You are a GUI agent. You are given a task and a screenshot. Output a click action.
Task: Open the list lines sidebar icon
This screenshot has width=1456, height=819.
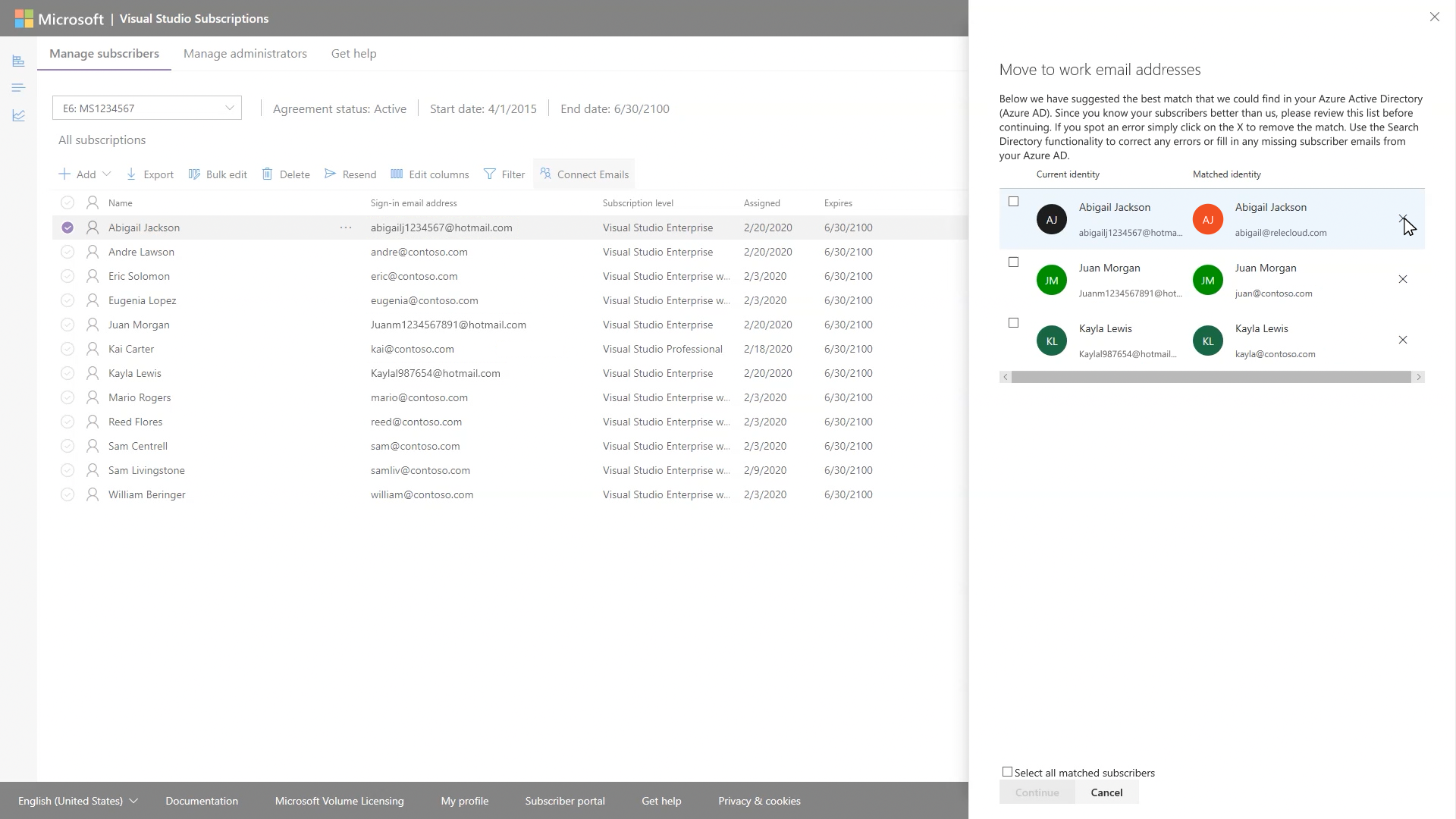point(18,88)
